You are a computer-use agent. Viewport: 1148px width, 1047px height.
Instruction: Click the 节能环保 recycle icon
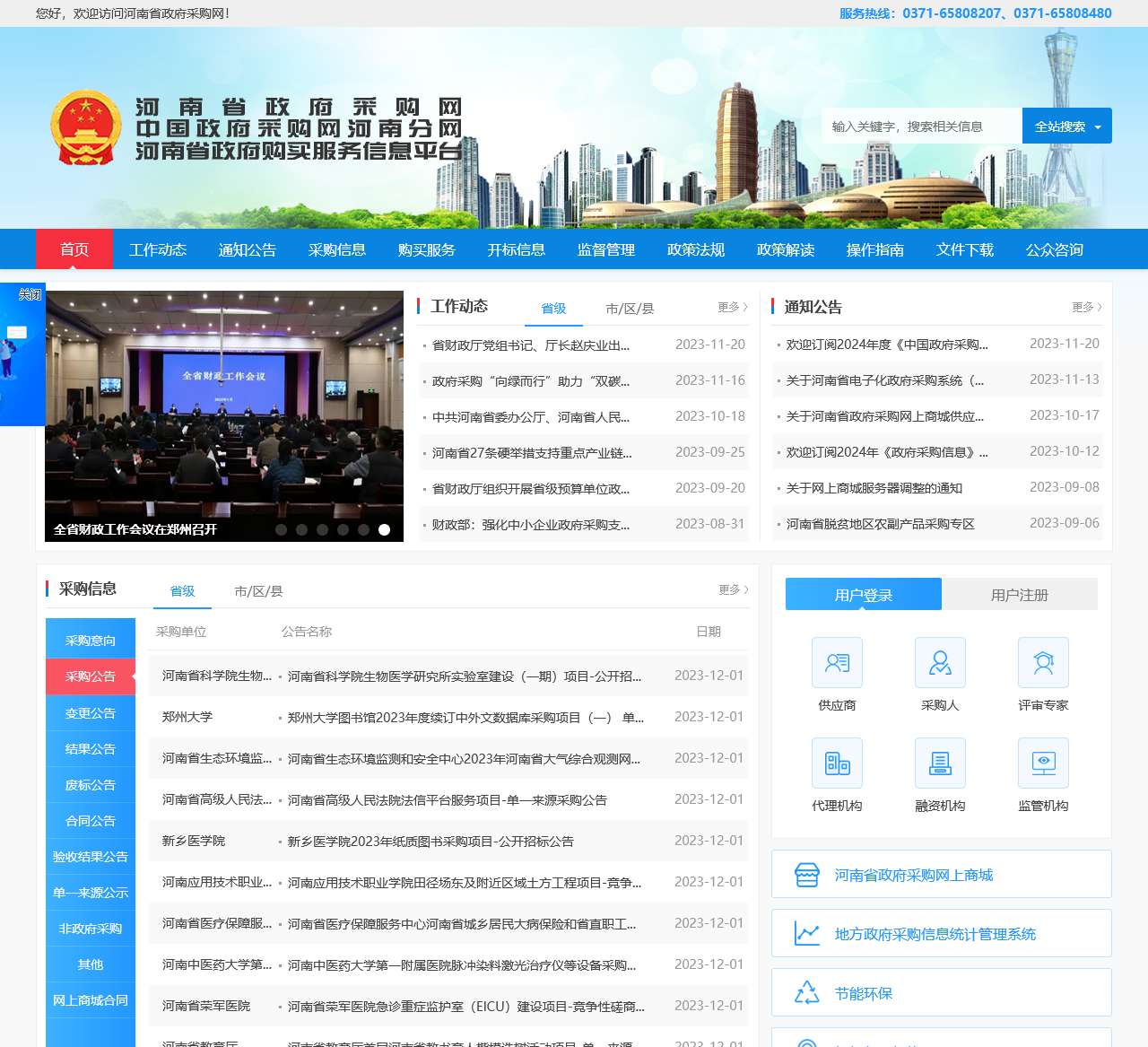tap(807, 993)
